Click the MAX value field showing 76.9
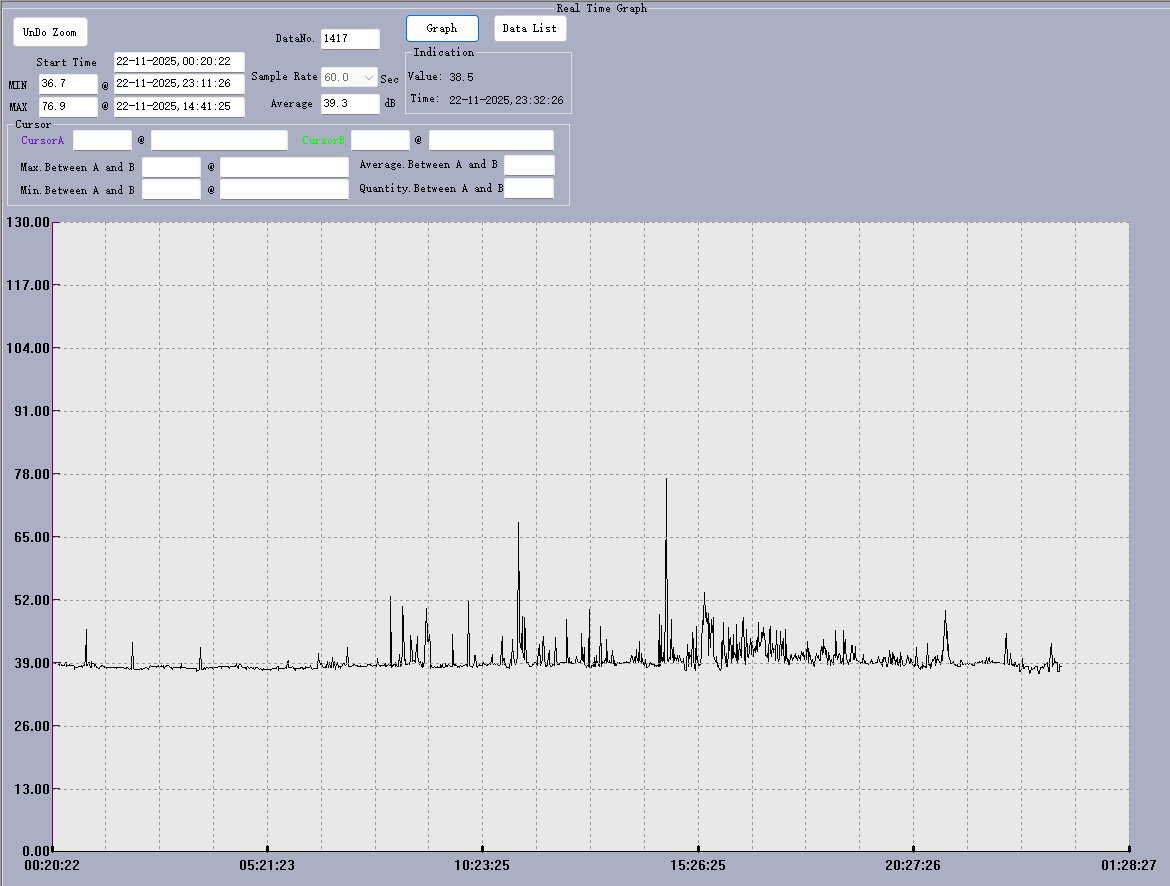The width and height of the screenshot is (1170, 886). (68, 106)
